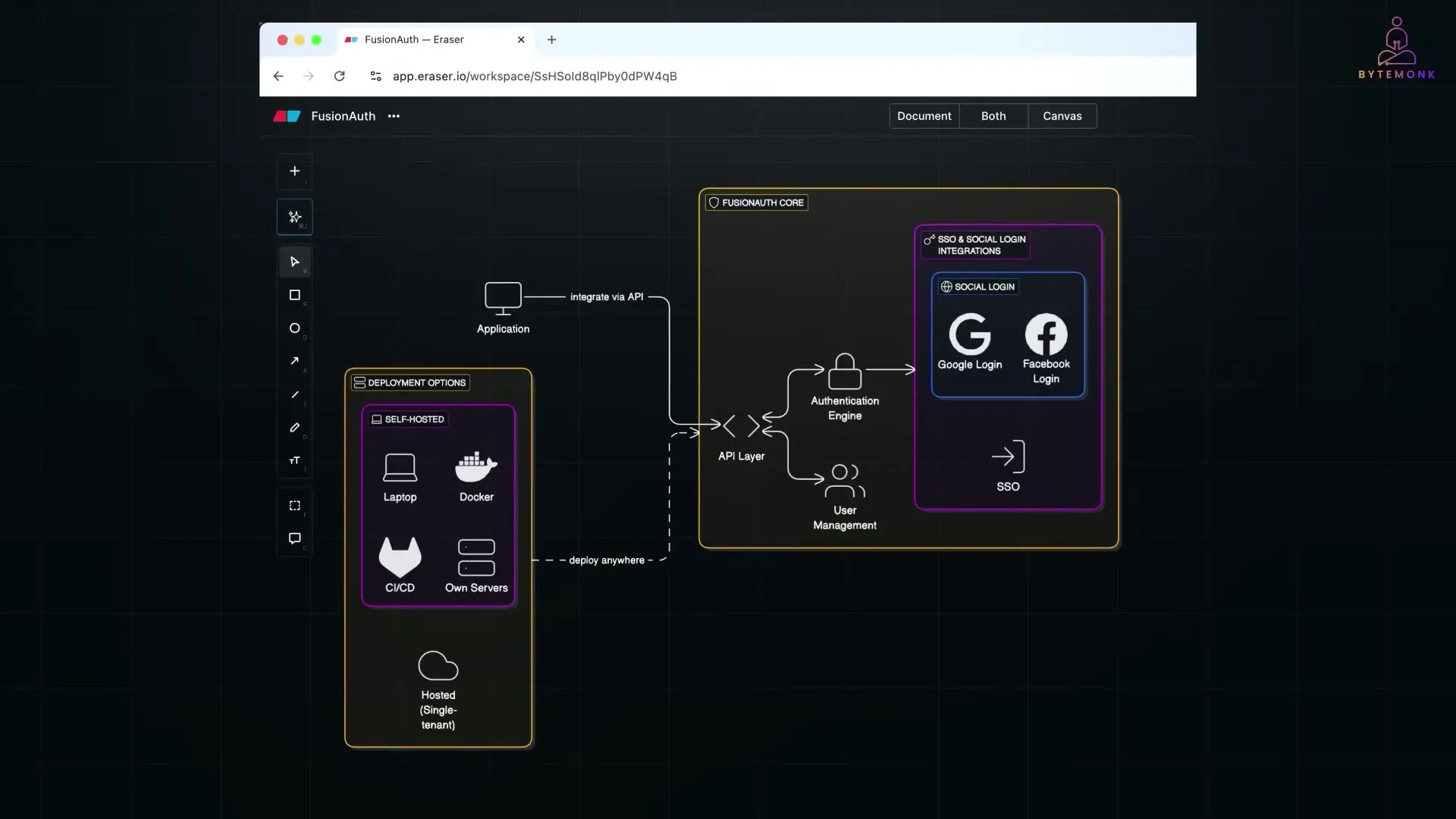Click the SELF-HOSTED group label
1456x819 pixels.
tap(408, 419)
